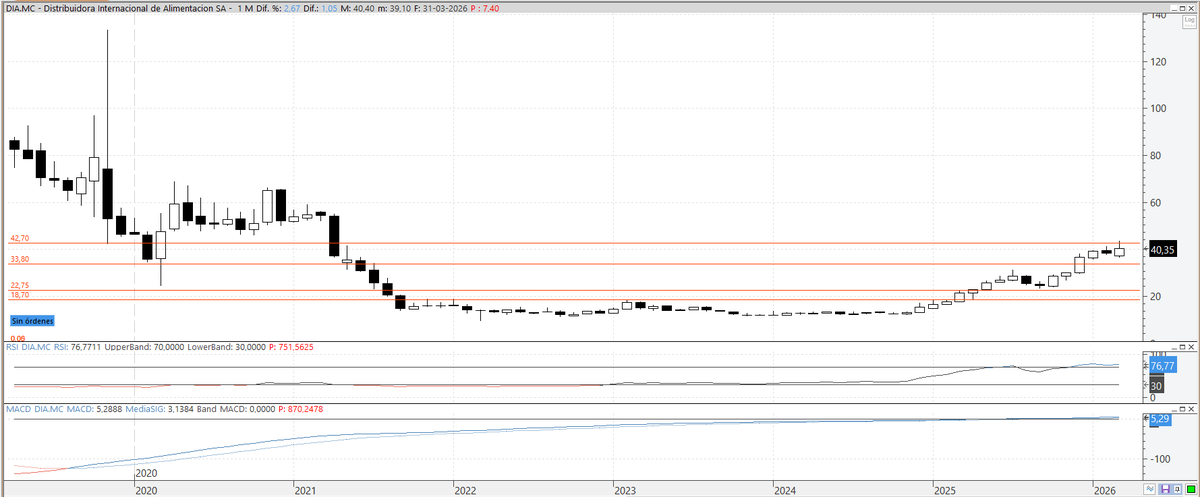Click the 2024 label on time axis
Image resolution: width=1200 pixels, height=497 pixels.
pos(785,490)
